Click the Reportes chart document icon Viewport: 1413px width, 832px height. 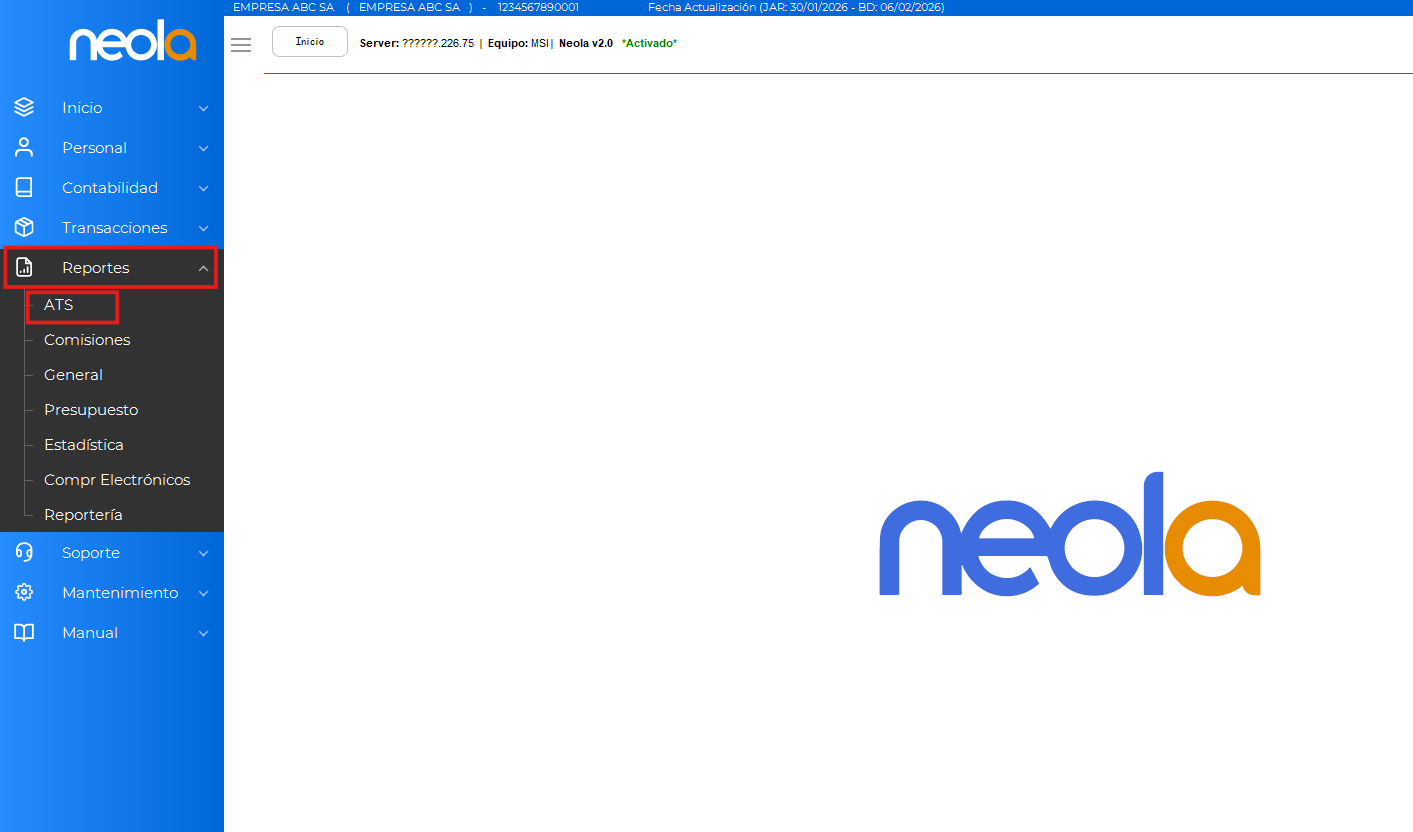pyautogui.click(x=24, y=267)
